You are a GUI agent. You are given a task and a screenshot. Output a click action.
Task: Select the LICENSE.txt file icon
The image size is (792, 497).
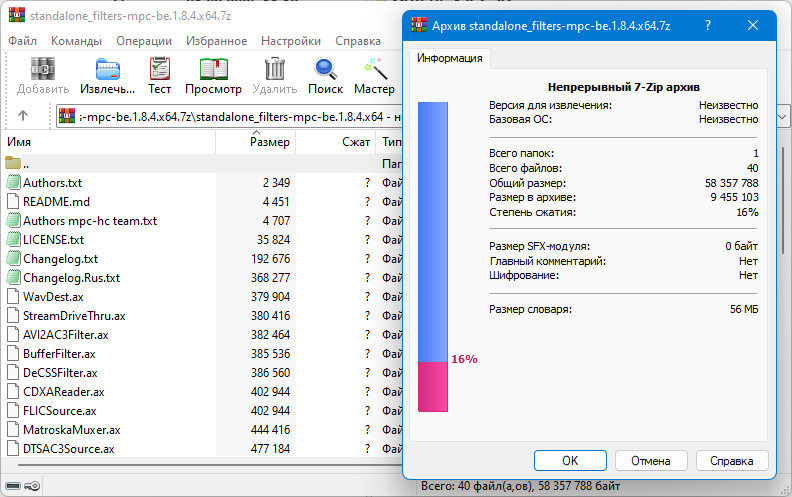click(x=14, y=239)
